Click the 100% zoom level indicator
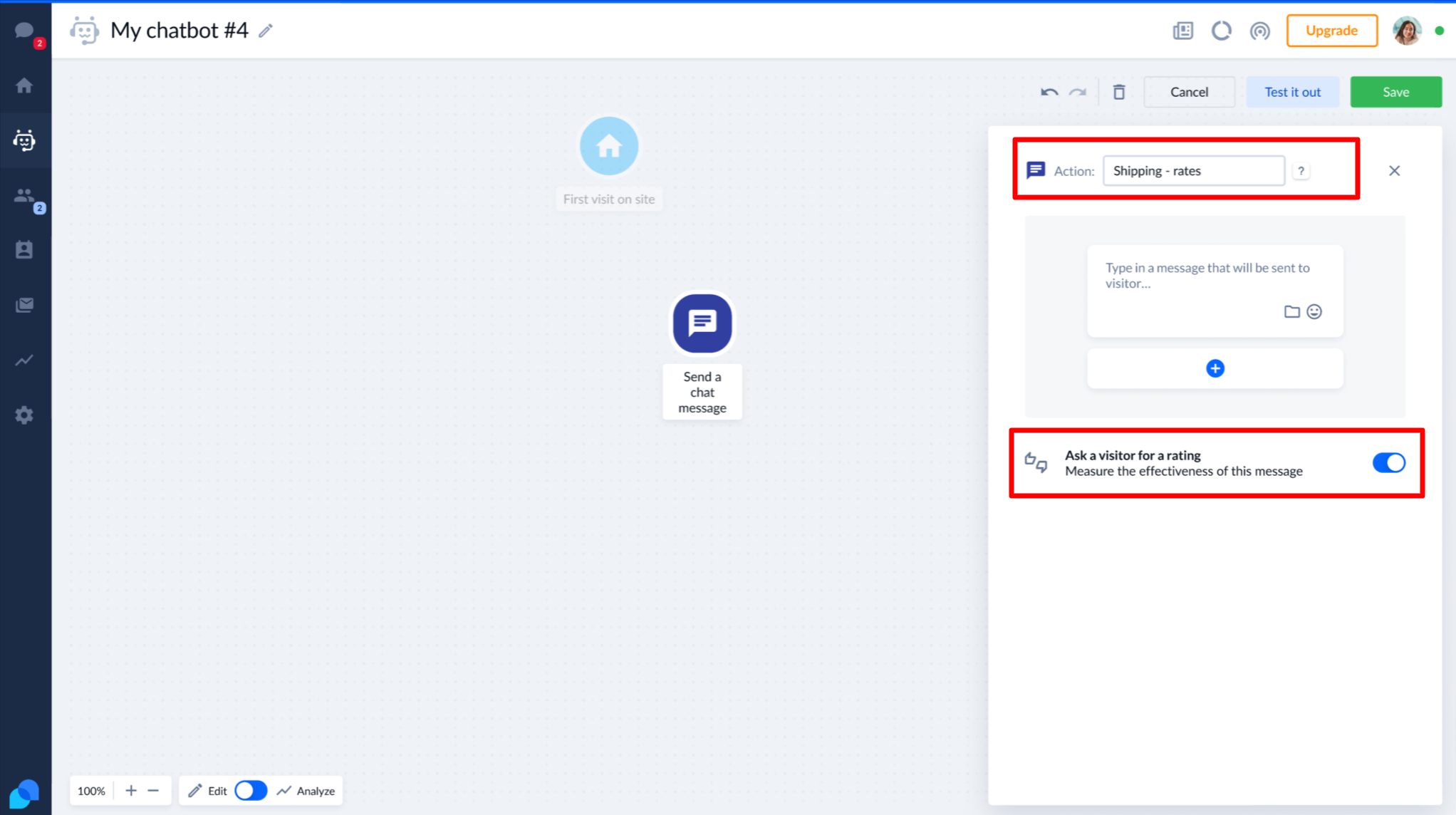This screenshot has width=1456, height=815. pos(91,791)
